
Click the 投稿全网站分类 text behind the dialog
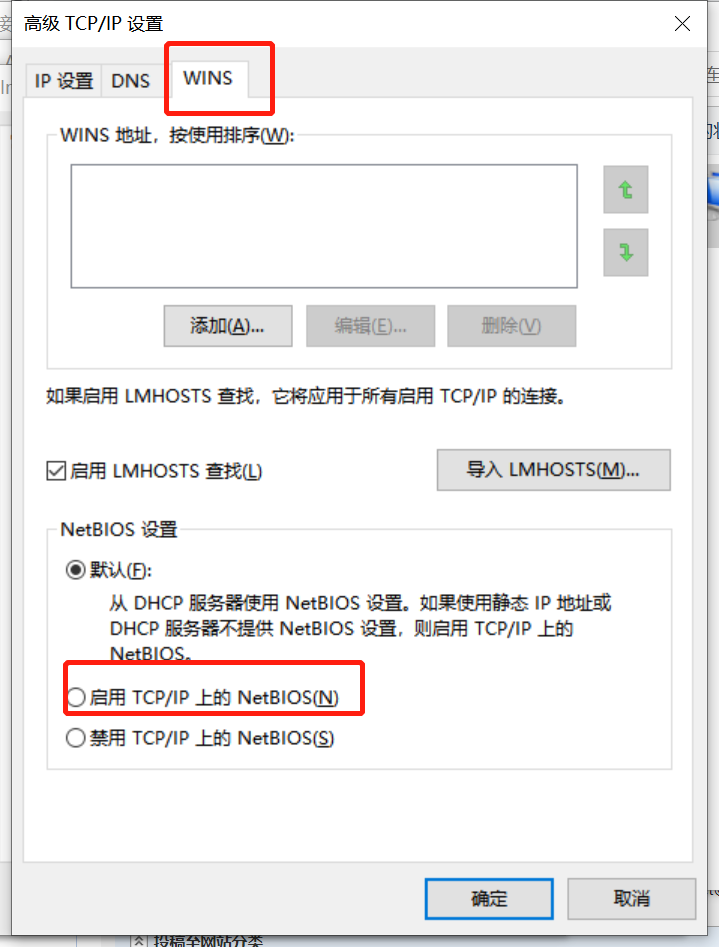208,941
